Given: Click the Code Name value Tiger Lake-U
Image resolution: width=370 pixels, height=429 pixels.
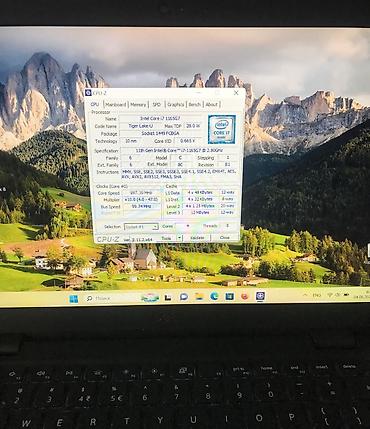Looking at the screenshot, I should tap(141, 126).
